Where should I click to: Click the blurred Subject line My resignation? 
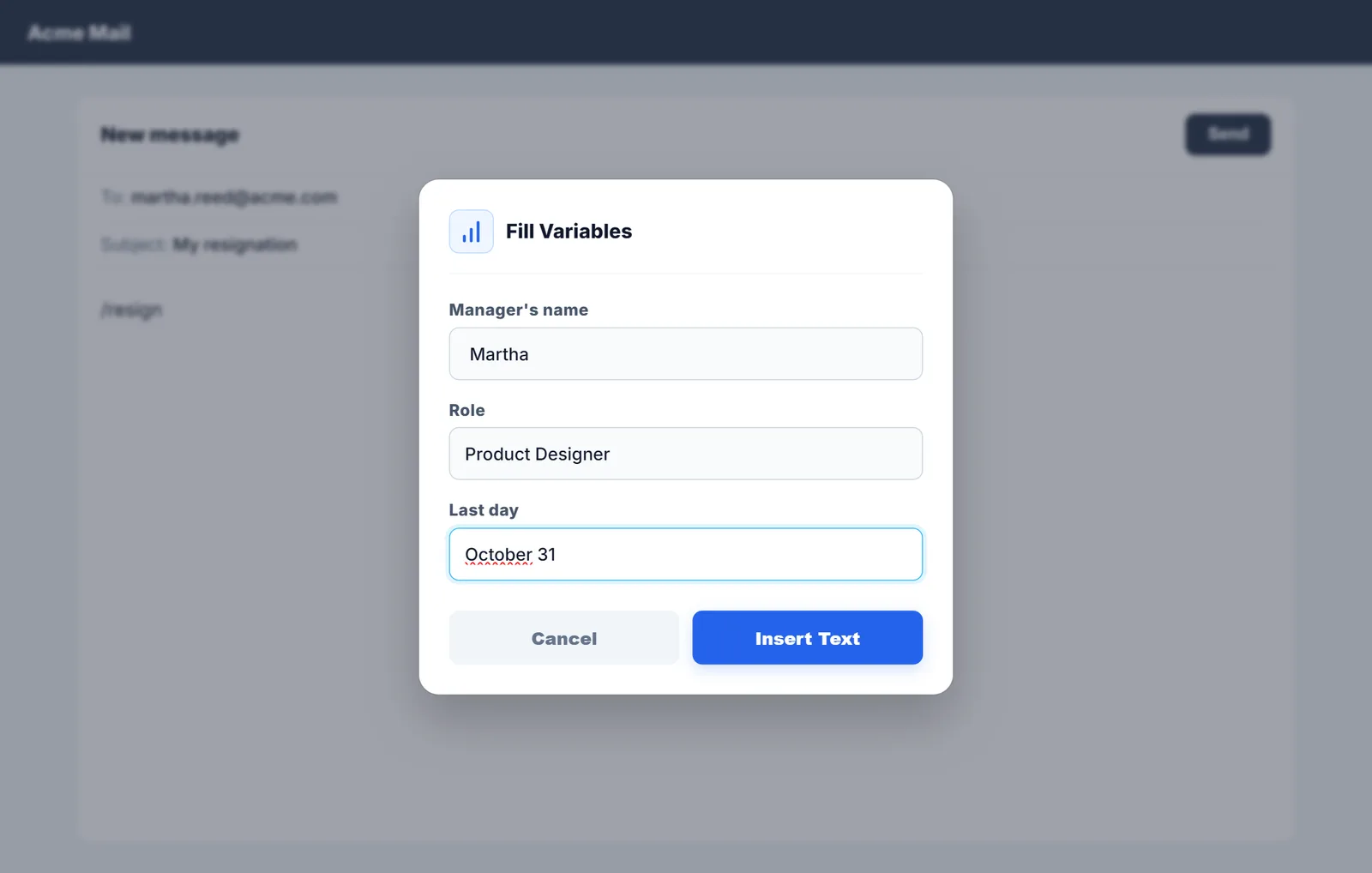(x=199, y=244)
